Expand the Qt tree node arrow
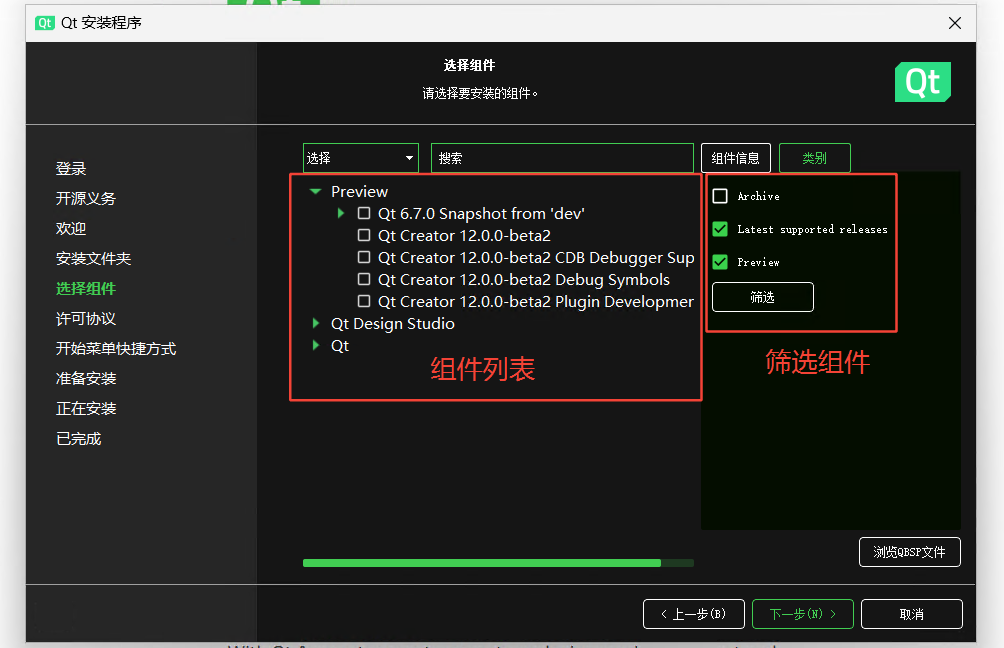This screenshot has width=1004, height=648. coord(316,345)
